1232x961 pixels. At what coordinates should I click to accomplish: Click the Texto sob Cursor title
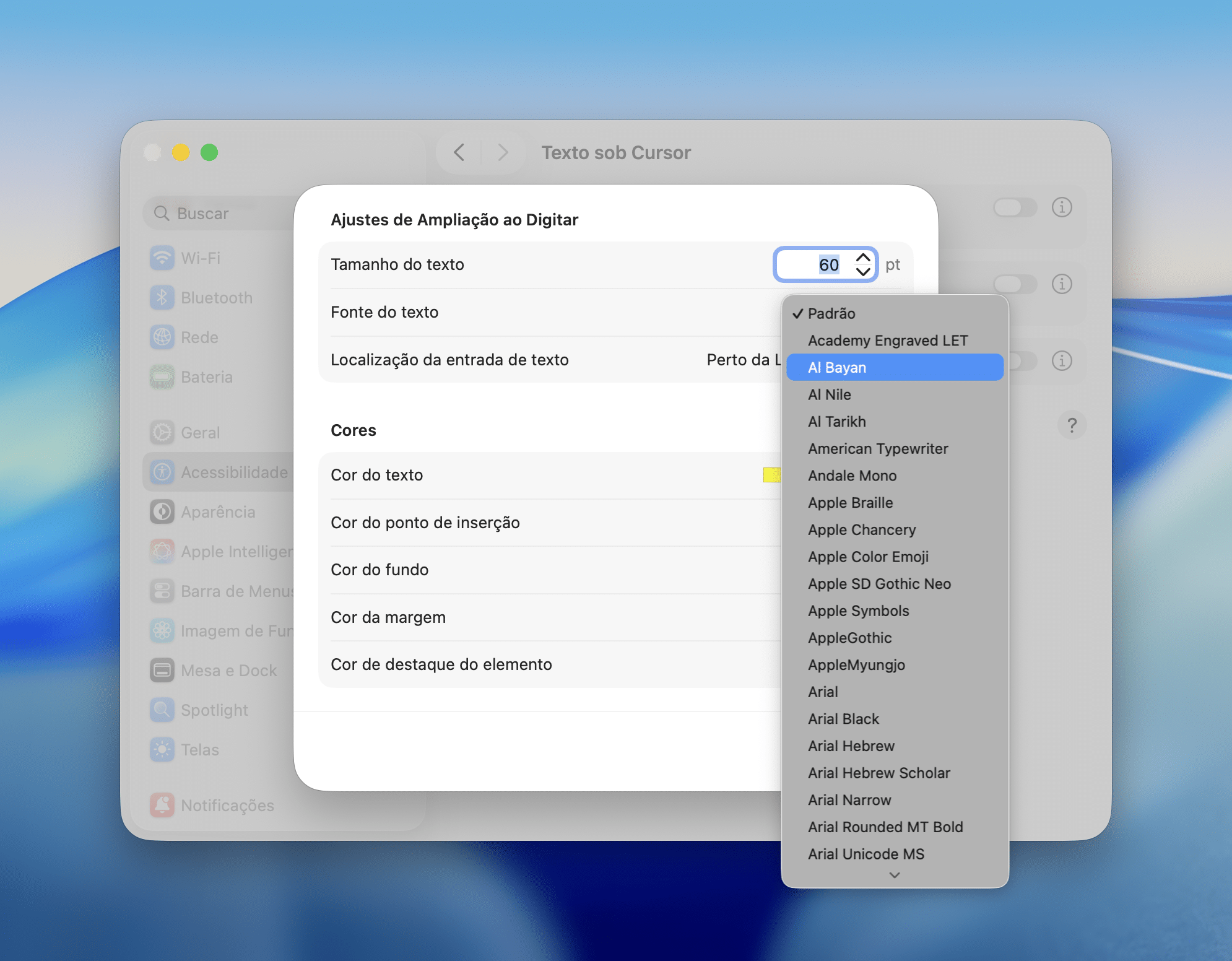[x=616, y=152]
